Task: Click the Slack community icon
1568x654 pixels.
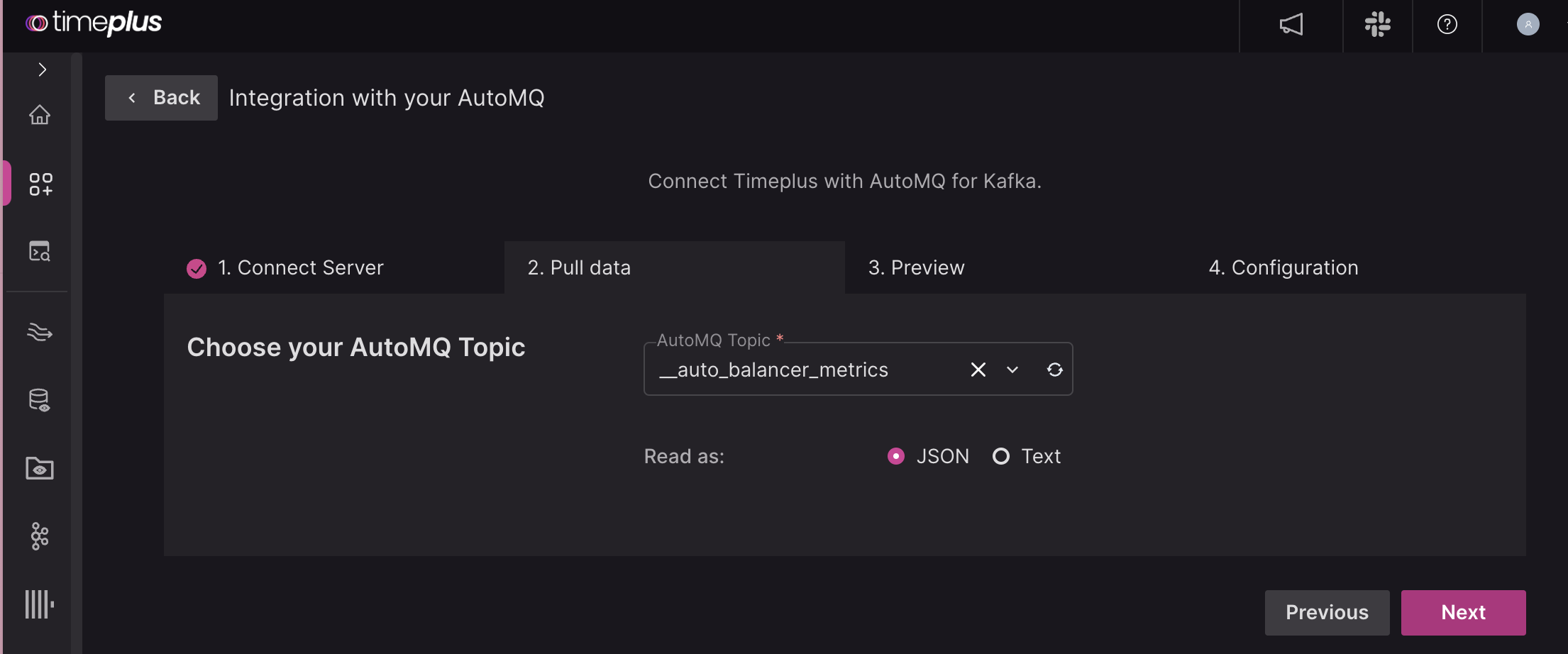Action: tap(1377, 24)
